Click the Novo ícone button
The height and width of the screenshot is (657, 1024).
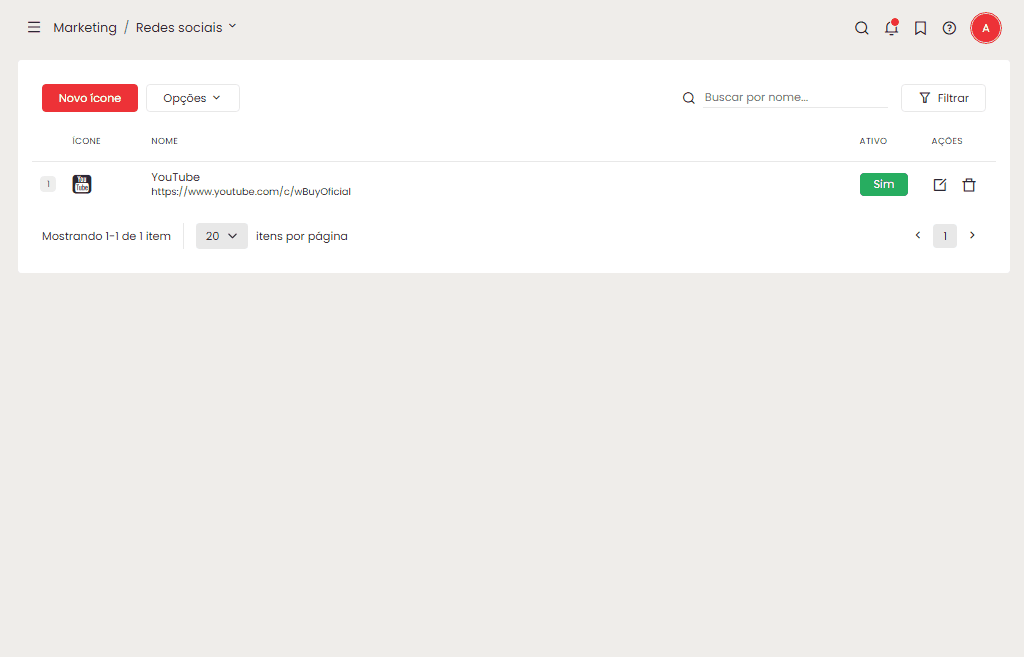90,98
